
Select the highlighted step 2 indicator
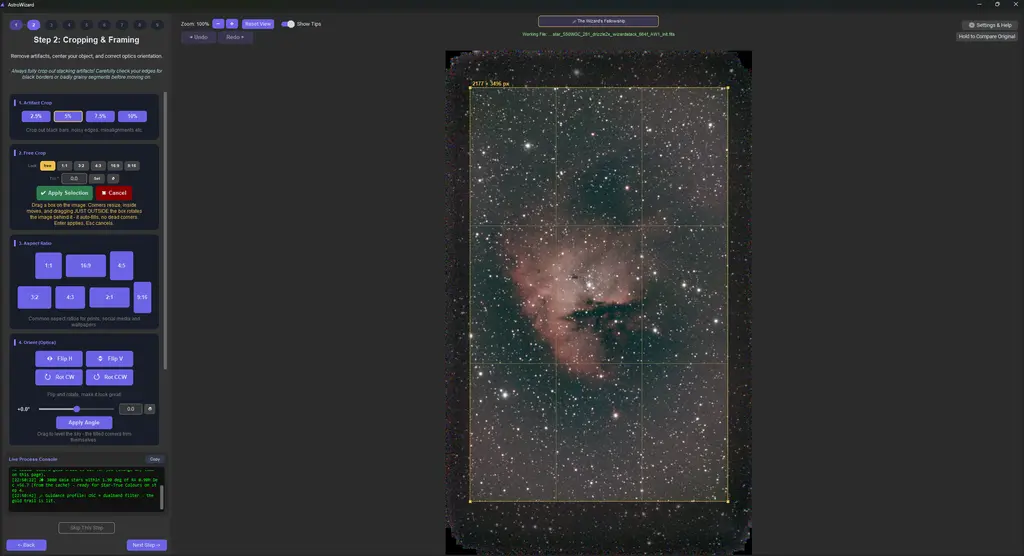pyautogui.click(x=33, y=25)
